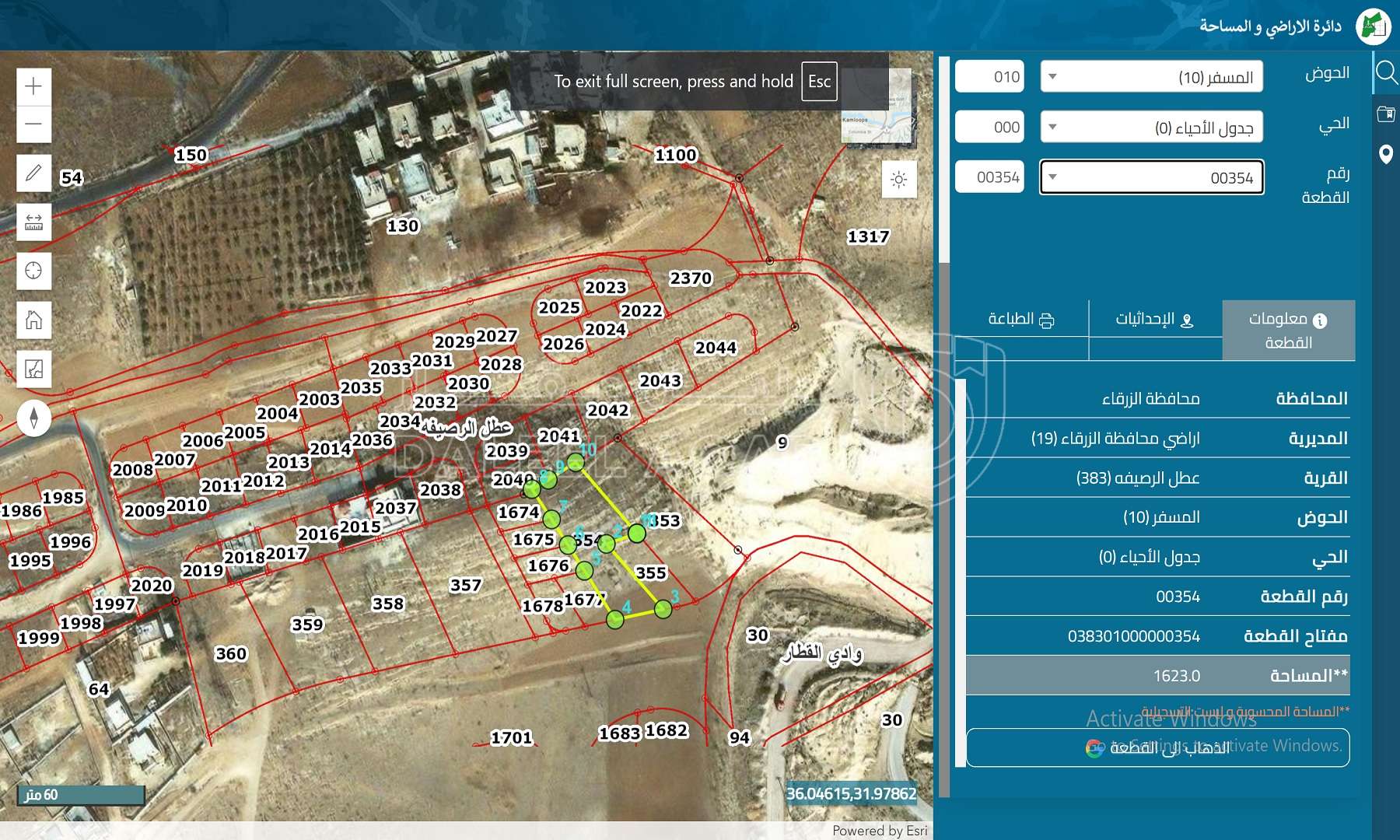Open the parcel number dropdown 00354

point(1151,177)
